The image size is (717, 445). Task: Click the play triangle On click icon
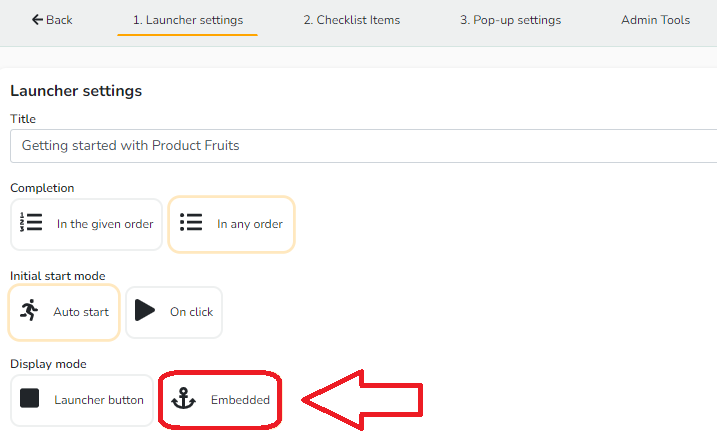[145, 311]
